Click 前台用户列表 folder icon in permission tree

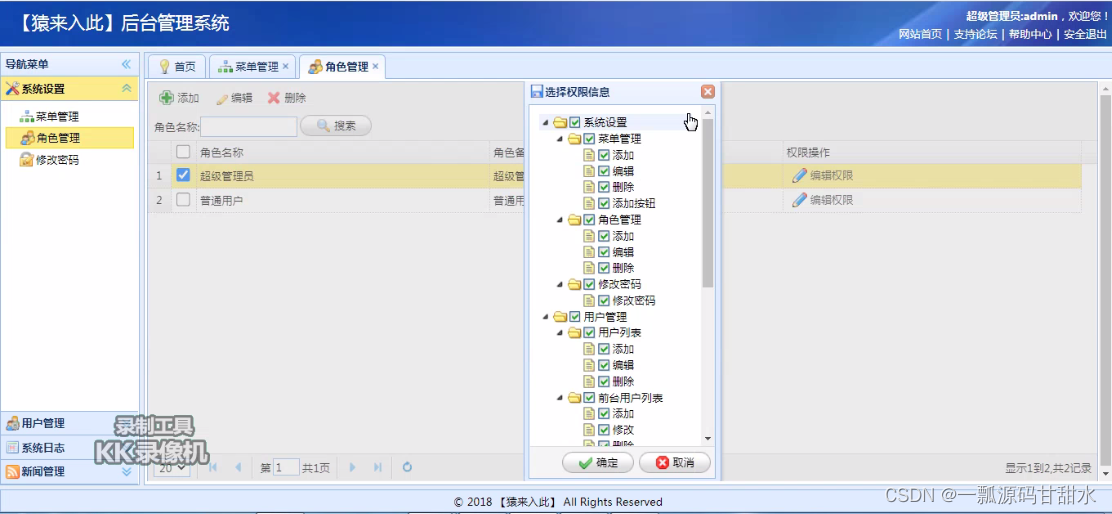coord(574,398)
